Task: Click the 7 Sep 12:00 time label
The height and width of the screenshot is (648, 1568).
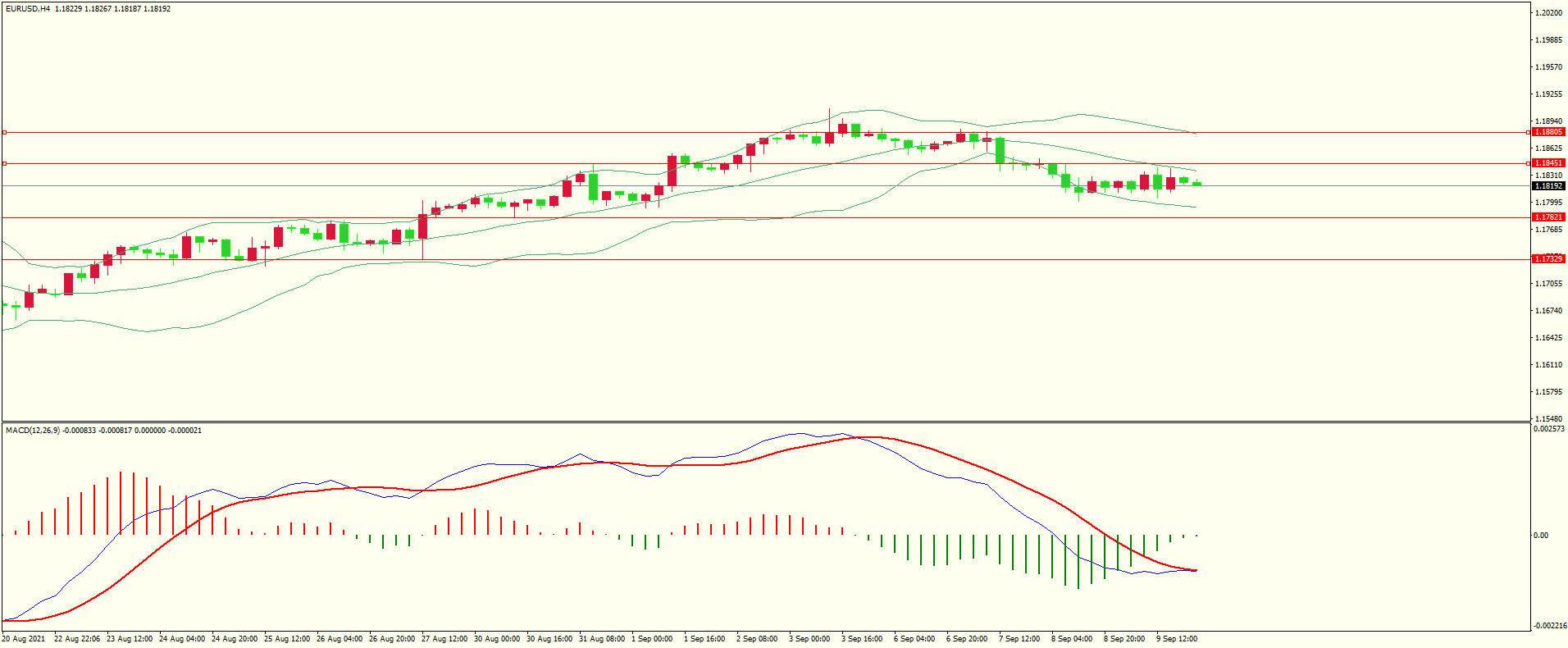Action: tap(1019, 639)
